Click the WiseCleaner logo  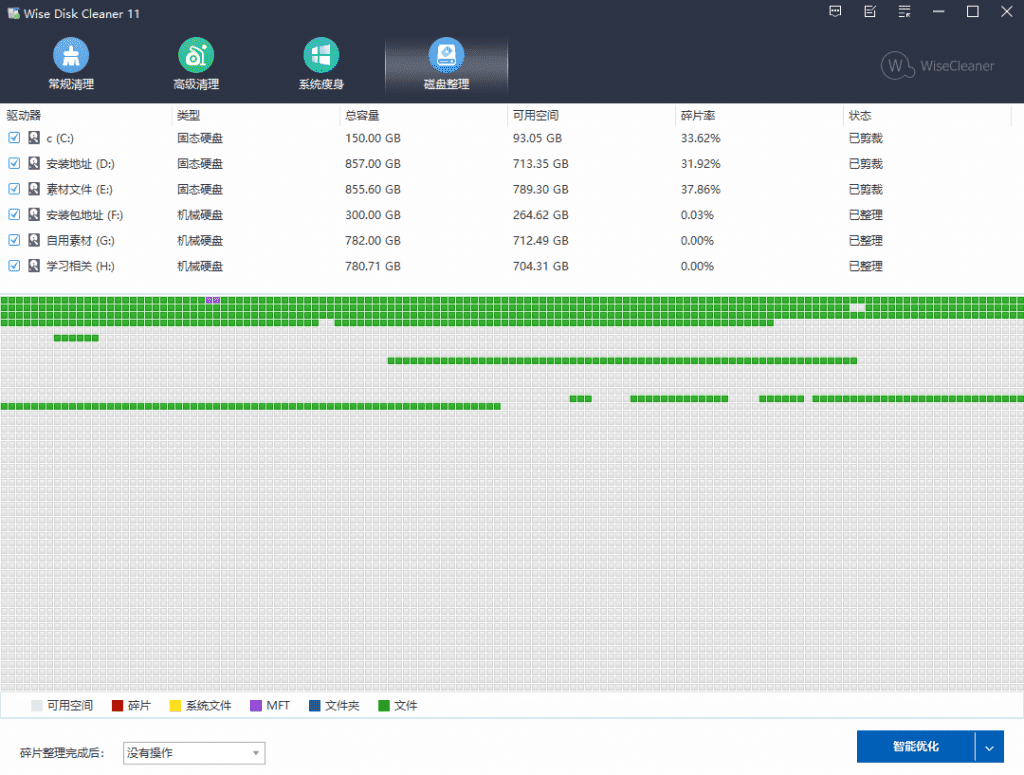click(937, 66)
